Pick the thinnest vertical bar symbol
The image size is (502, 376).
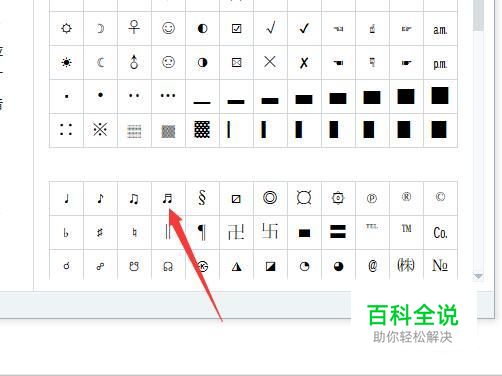229,129
